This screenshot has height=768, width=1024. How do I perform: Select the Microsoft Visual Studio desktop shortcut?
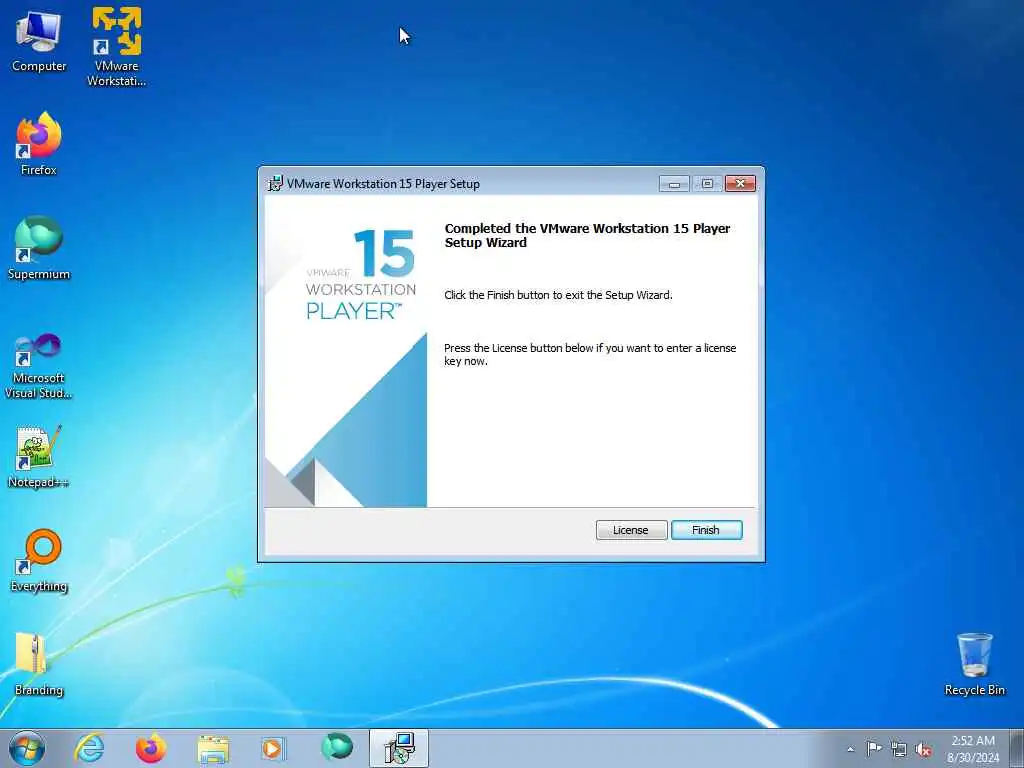pos(39,366)
